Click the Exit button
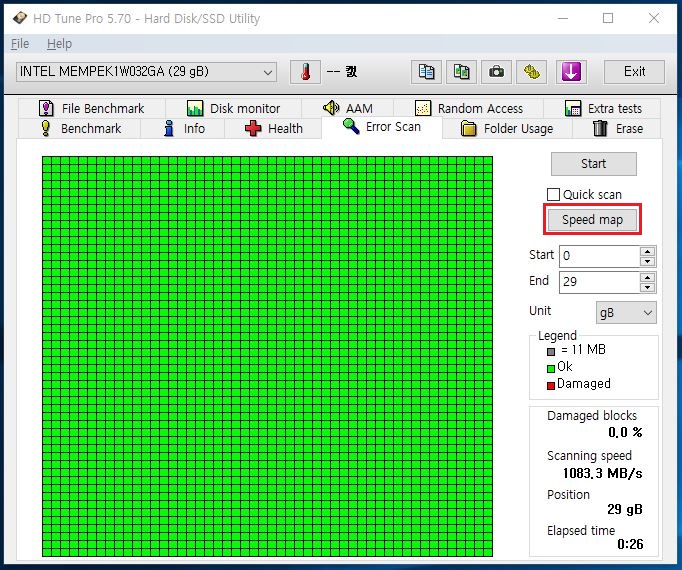Image resolution: width=682 pixels, height=570 pixels. (634, 72)
